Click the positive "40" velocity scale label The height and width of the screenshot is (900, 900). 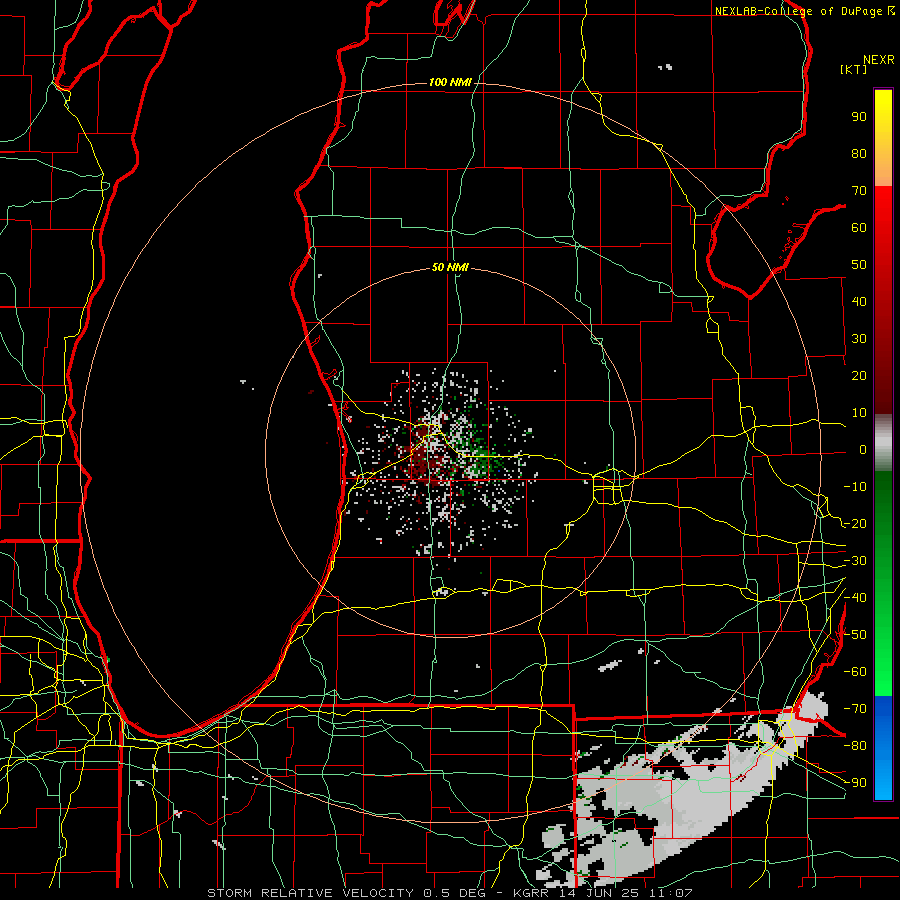859,302
